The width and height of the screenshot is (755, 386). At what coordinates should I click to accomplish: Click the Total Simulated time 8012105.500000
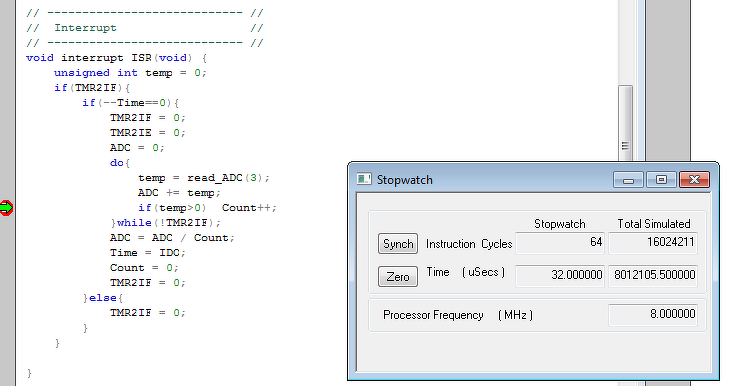point(653,275)
